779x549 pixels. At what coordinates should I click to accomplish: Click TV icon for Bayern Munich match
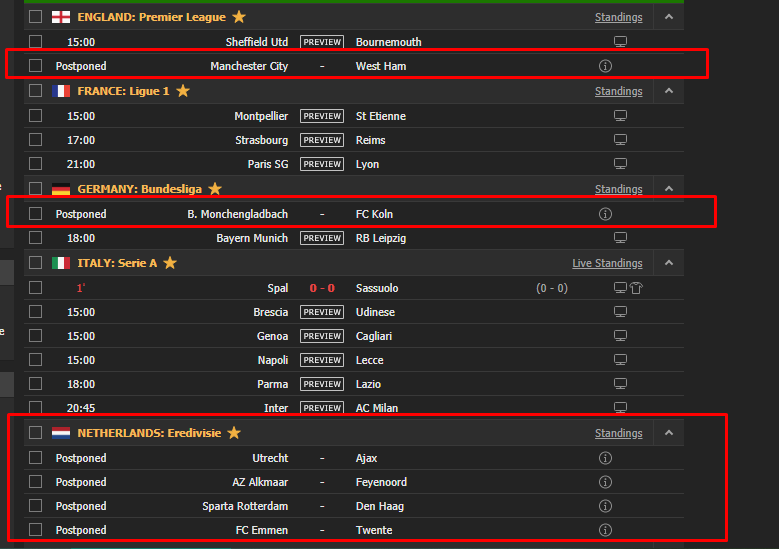[620, 238]
